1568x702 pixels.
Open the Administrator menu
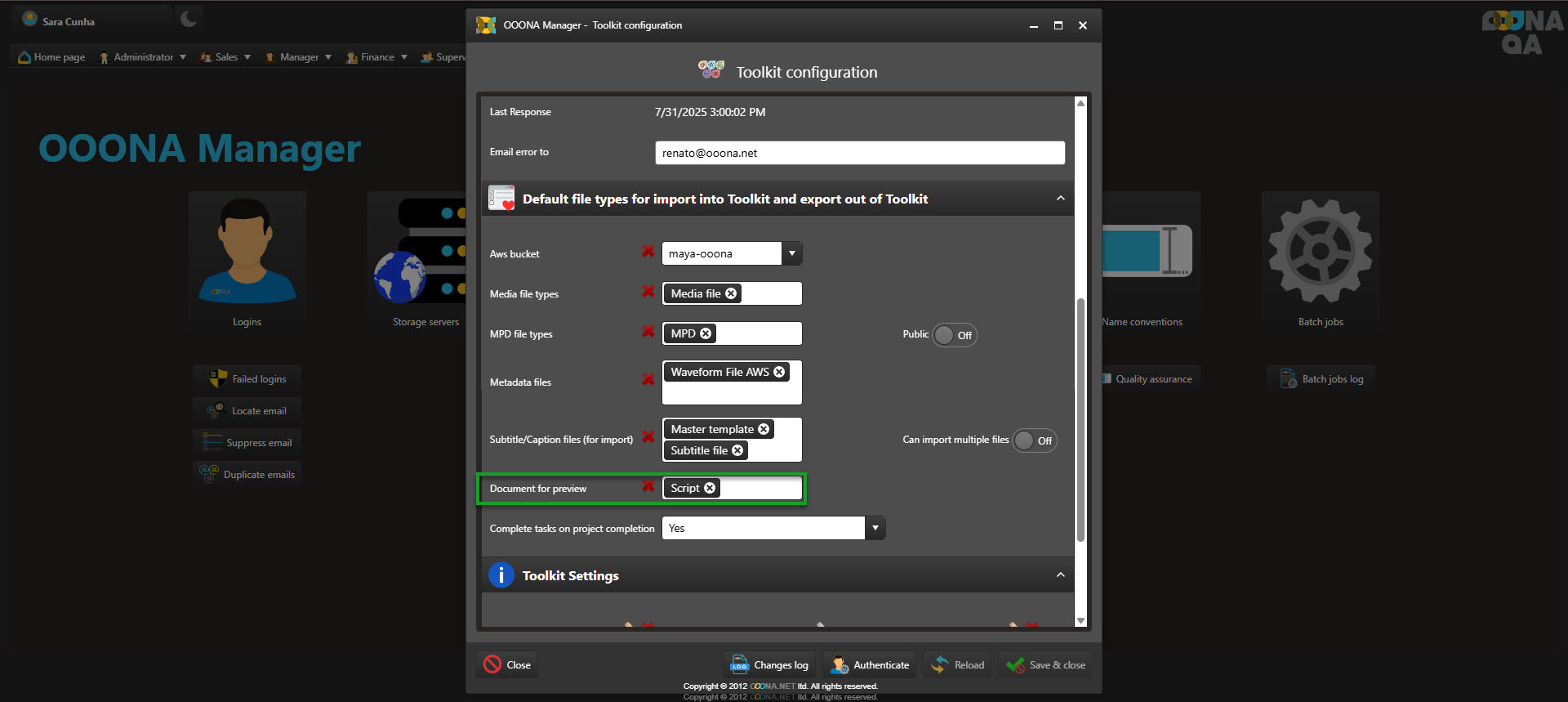coord(143,57)
